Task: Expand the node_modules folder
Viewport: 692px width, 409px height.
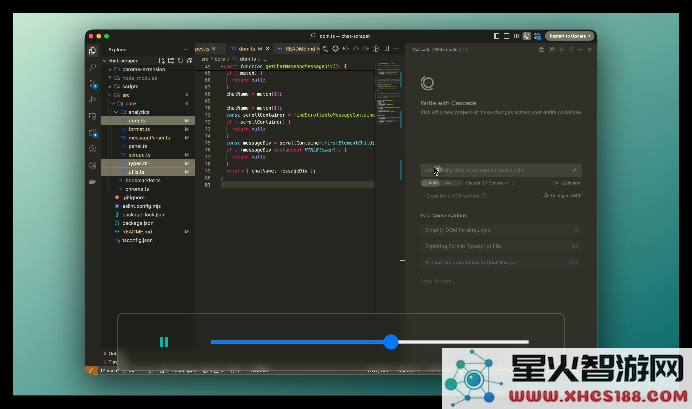Action: click(x=148, y=78)
